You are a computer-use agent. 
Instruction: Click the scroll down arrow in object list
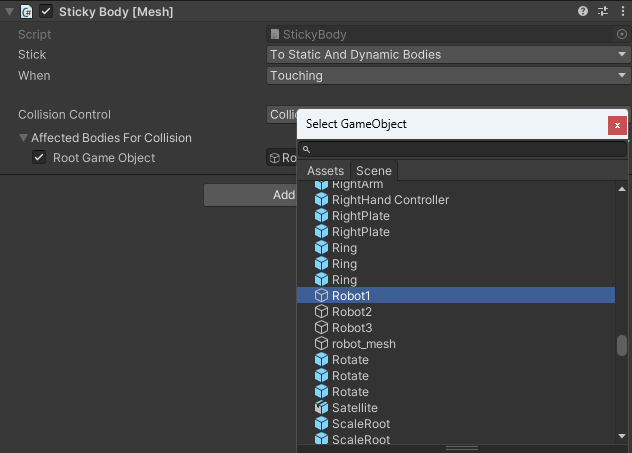pos(622,436)
